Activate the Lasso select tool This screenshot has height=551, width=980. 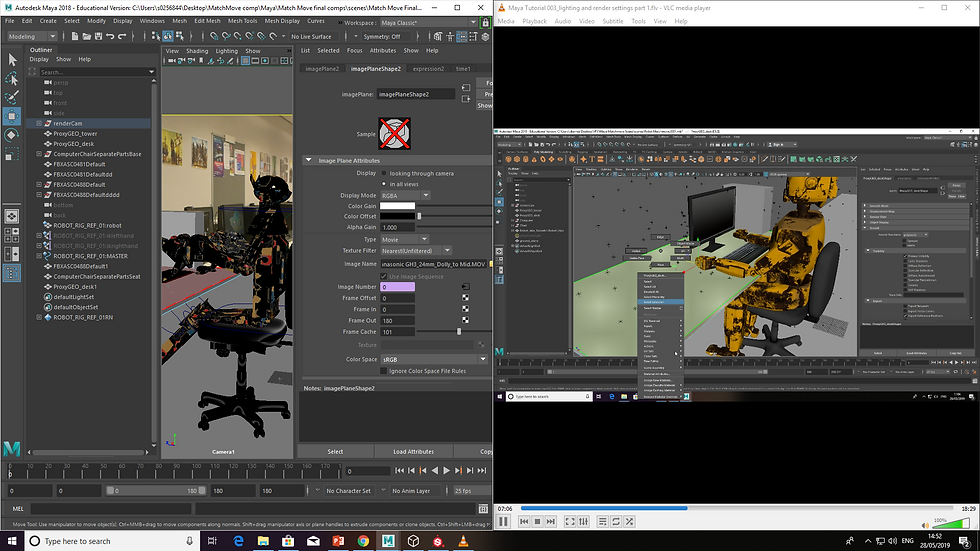[x=12, y=79]
